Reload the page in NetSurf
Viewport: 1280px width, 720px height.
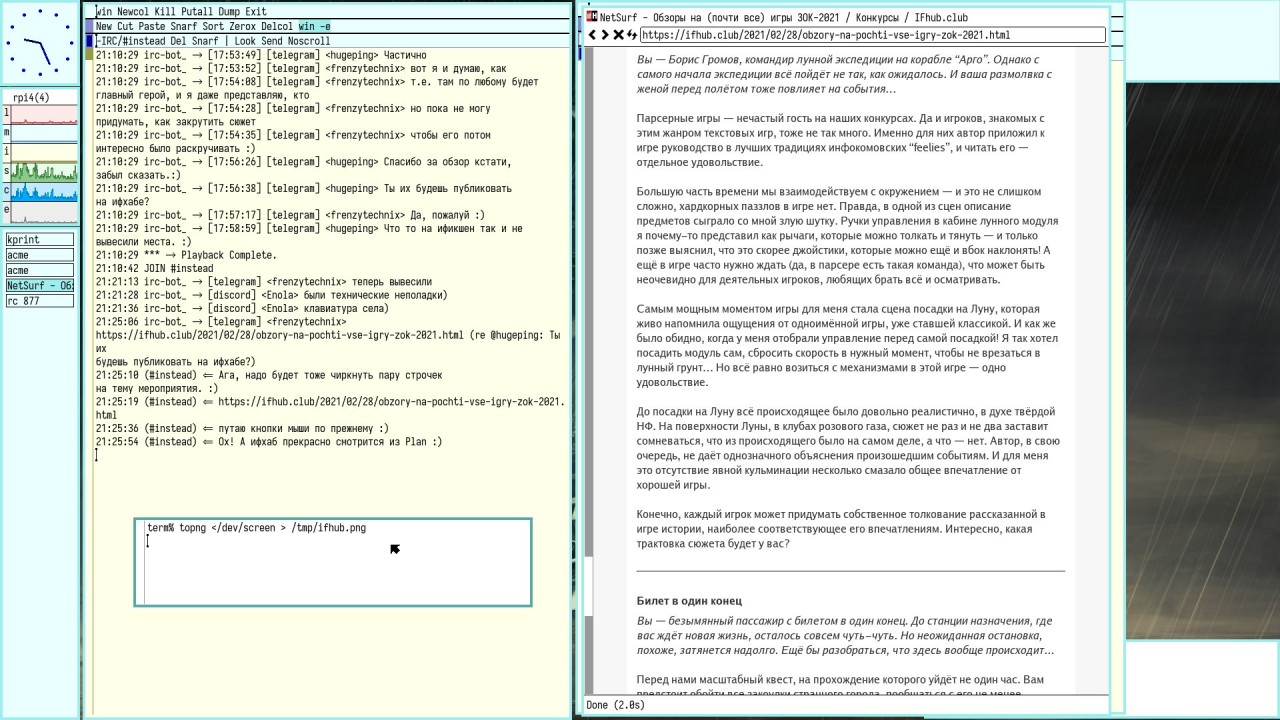[x=631, y=35]
